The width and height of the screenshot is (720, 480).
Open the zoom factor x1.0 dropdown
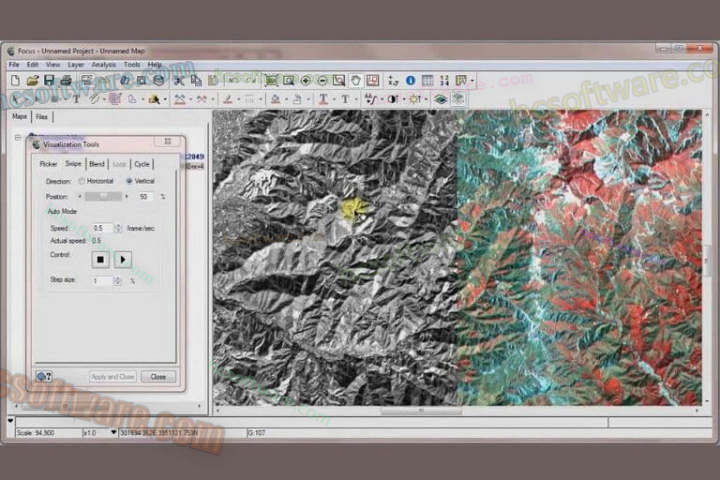click(x=113, y=433)
